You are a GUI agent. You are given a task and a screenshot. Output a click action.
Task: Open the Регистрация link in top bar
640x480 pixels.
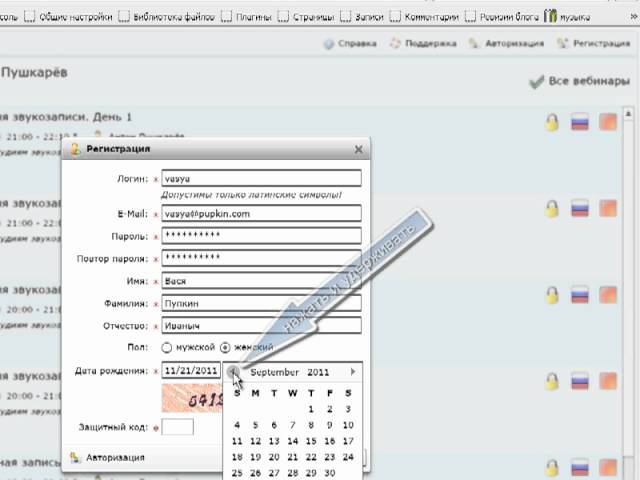594,43
